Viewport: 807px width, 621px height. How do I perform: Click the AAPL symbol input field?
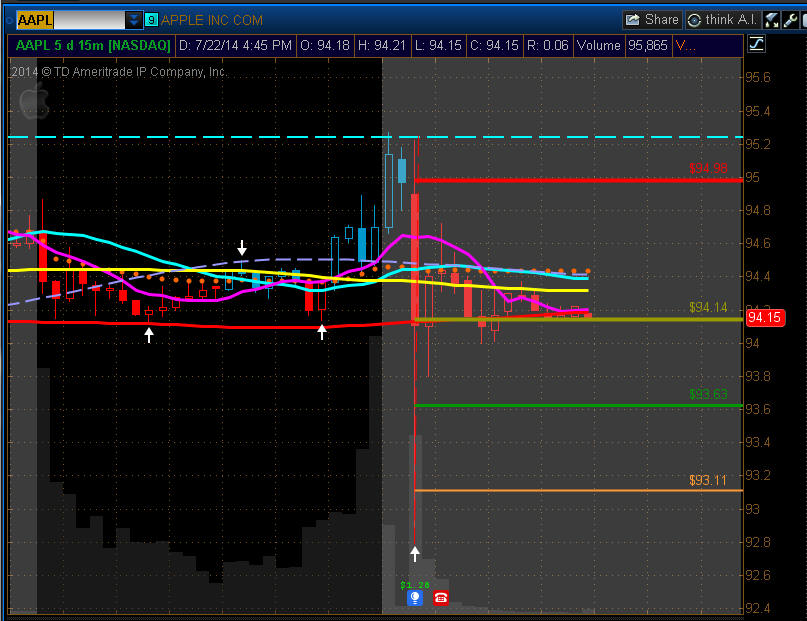point(70,19)
